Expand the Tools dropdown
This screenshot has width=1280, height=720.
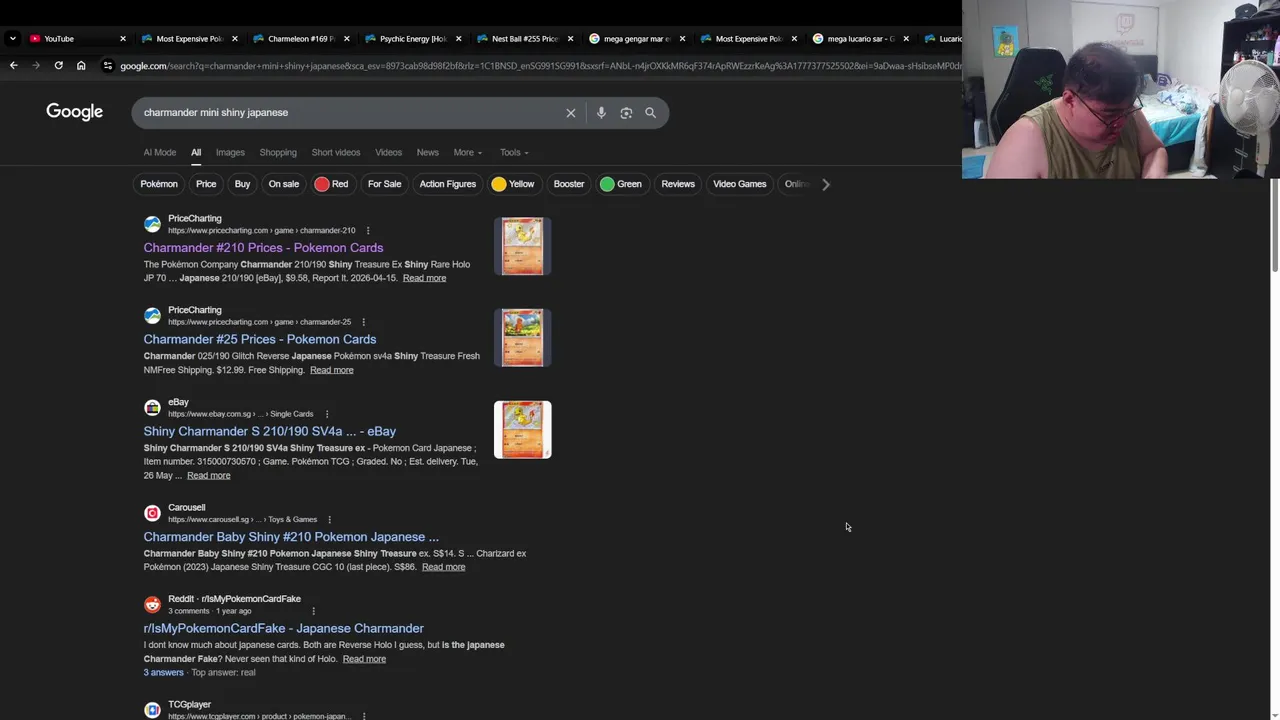tap(514, 152)
